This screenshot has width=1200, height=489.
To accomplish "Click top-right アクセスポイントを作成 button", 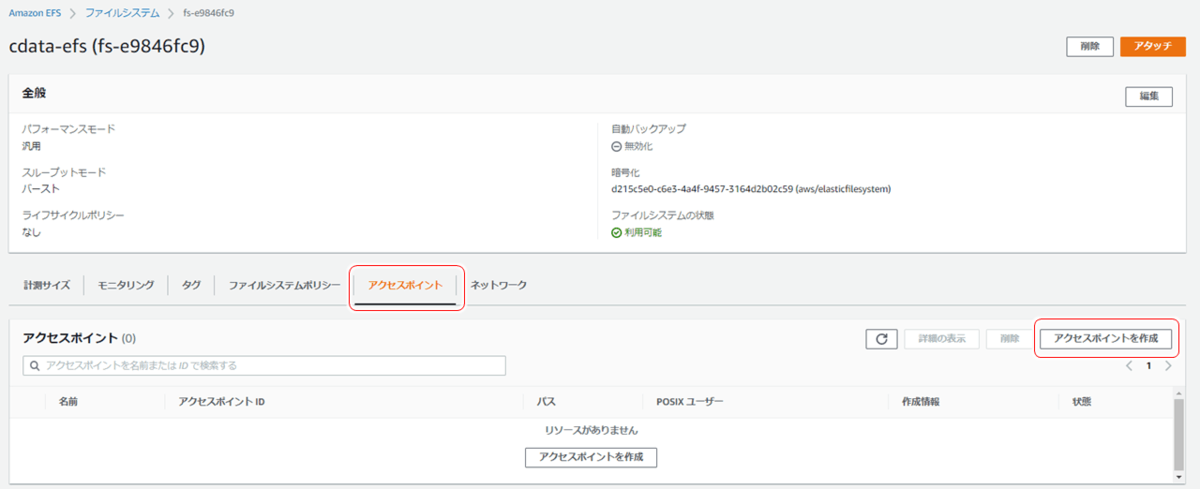I will pos(1106,339).
